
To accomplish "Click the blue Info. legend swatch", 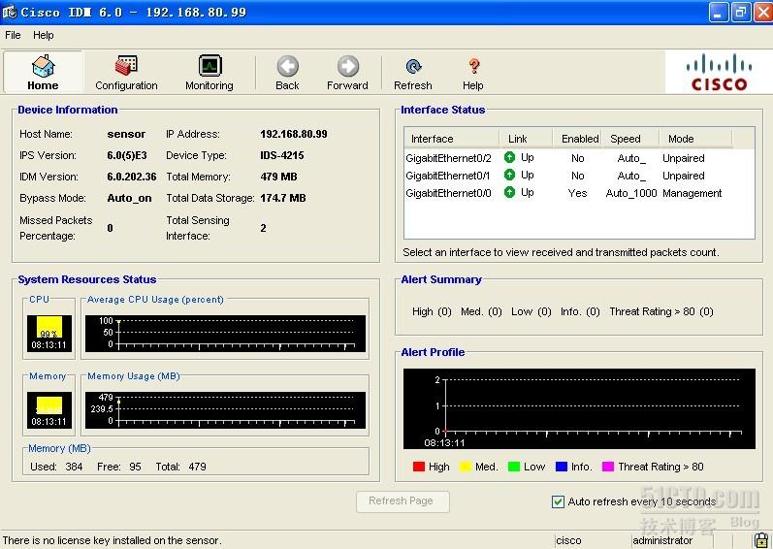I will pos(561,466).
